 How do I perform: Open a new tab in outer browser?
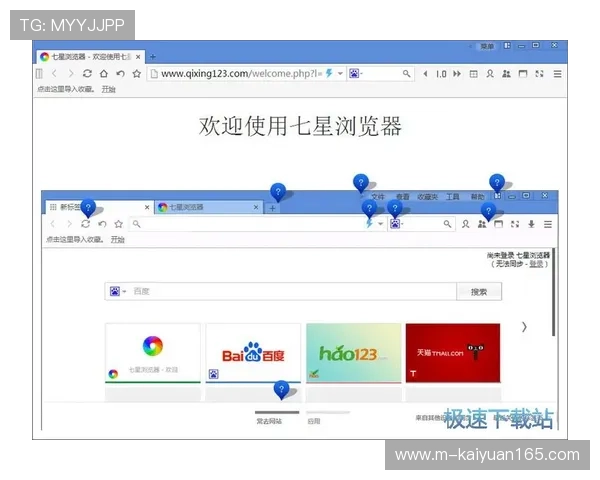(152, 57)
